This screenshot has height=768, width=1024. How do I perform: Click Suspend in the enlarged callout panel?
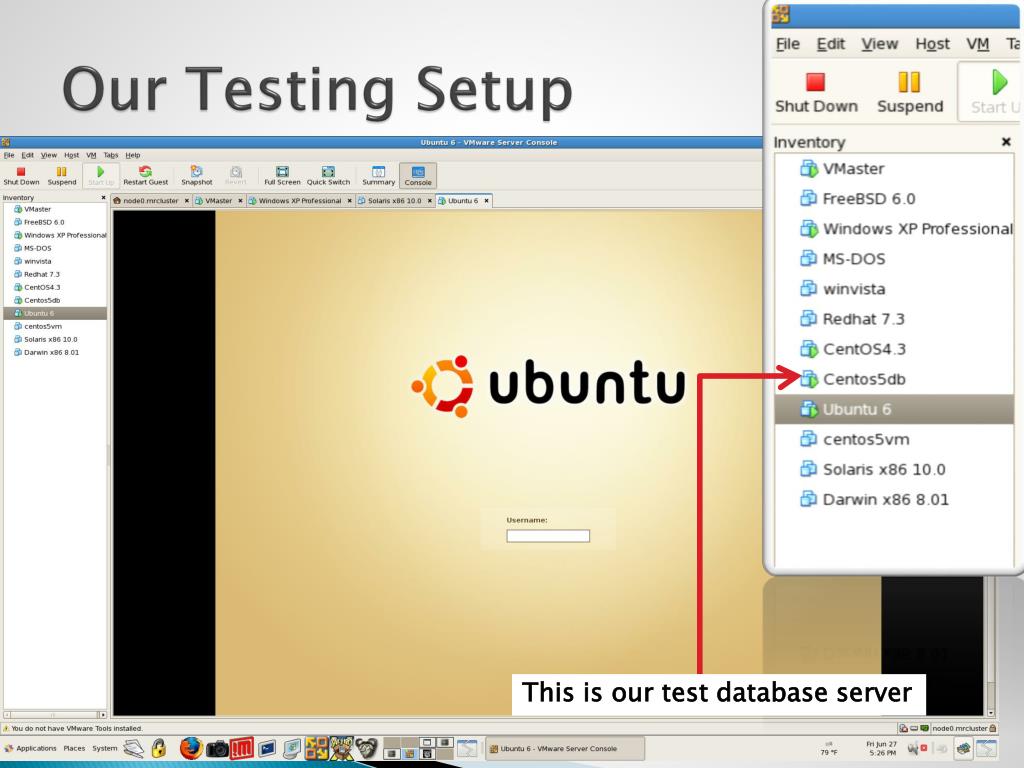point(910,92)
